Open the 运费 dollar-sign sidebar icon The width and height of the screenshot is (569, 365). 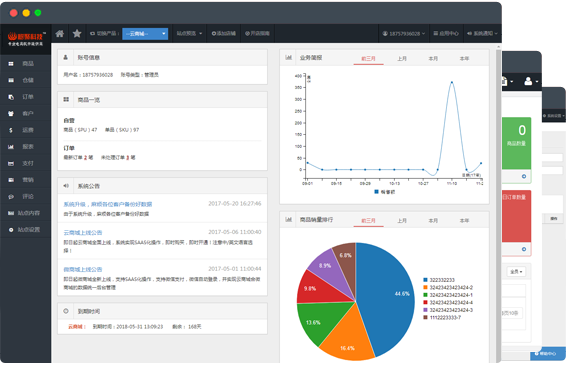[x=11, y=130]
